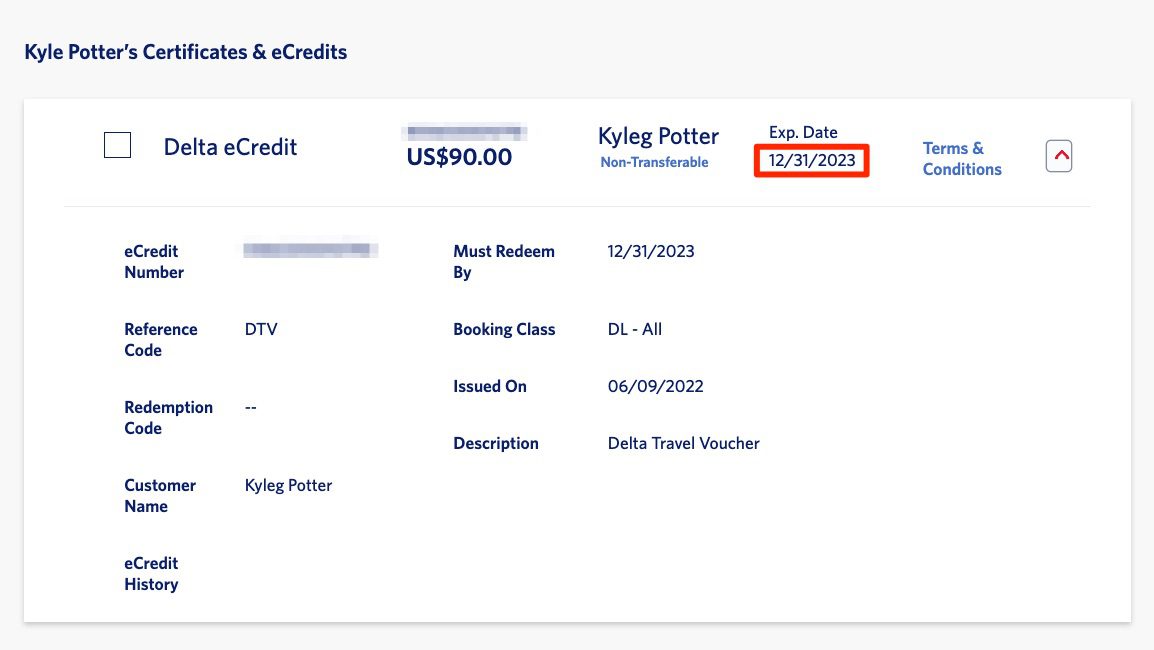Select the US$90.00 credit amount
Screen dimensions: 1154x650
click(457, 157)
